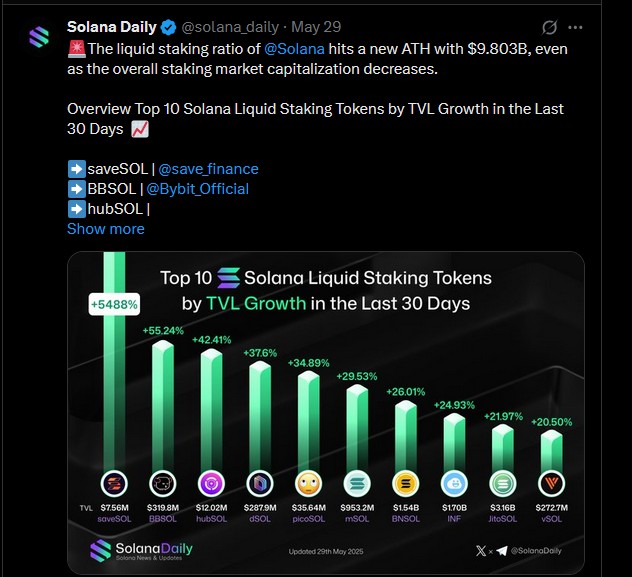Click the mSOL token icon
Screen dimensions: 632x577
[357, 484]
